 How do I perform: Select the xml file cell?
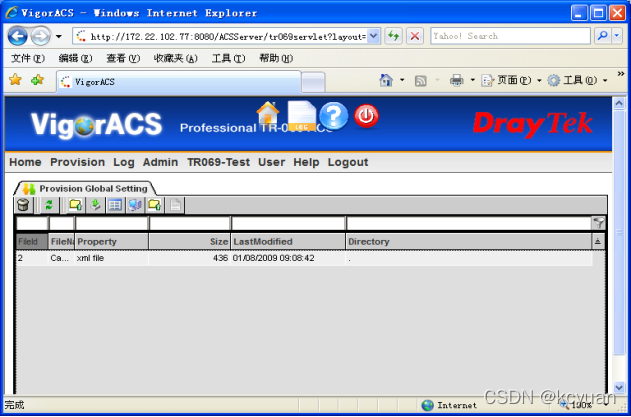pyautogui.click(x=111, y=258)
